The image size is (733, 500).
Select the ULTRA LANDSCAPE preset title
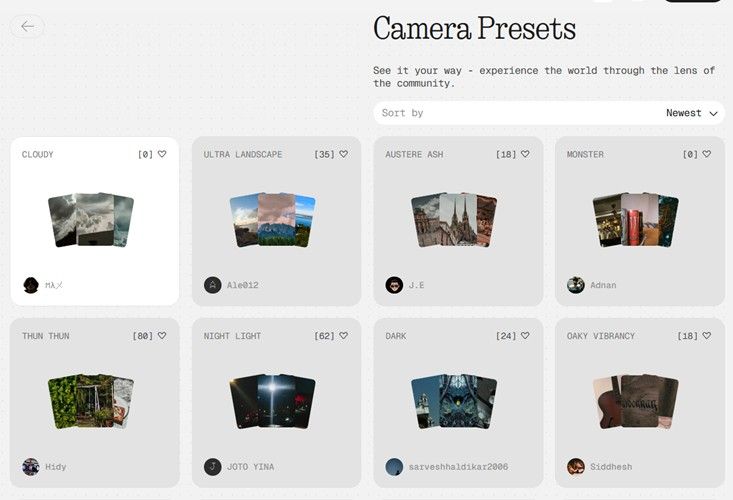click(243, 154)
